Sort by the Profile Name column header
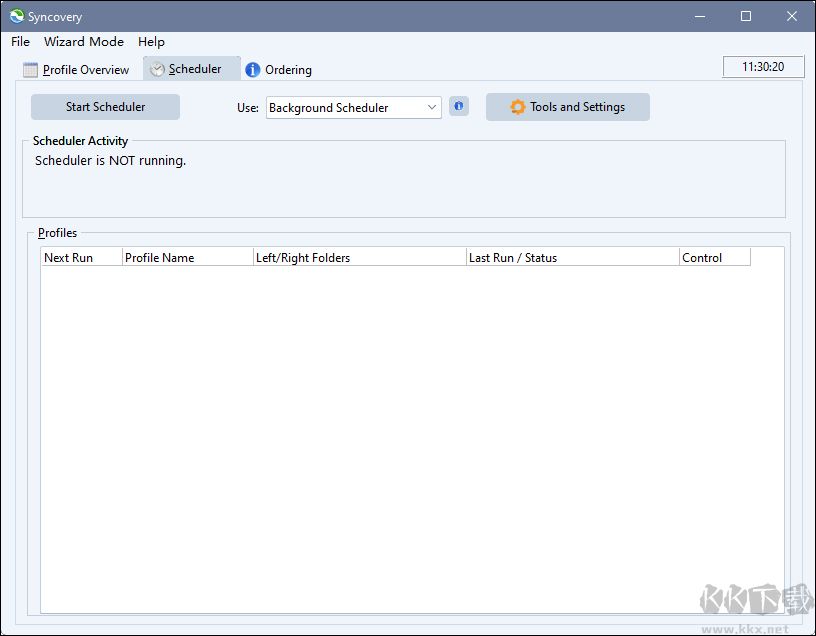The width and height of the screenshot is (816, 636). pyautogui.click(x=187, y=258)
